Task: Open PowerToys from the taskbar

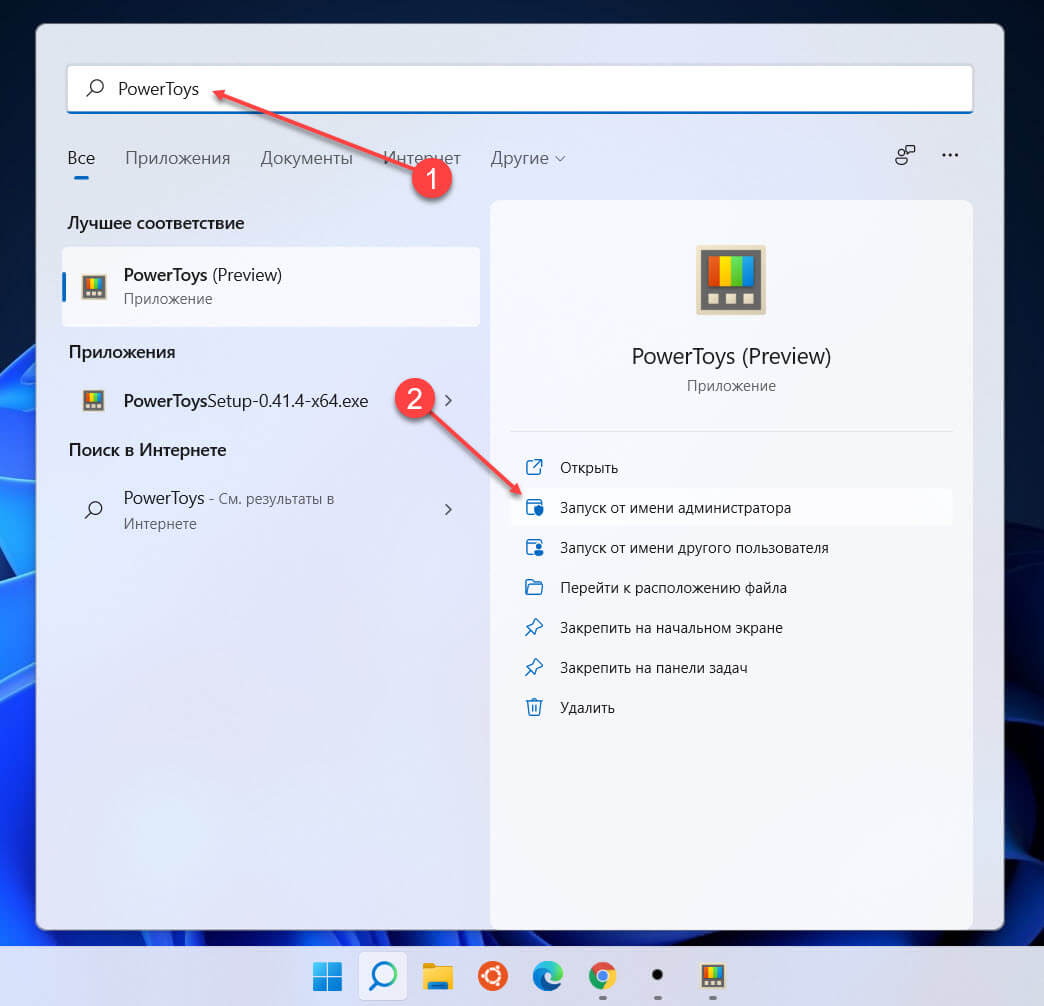Action: (x=712, y=976)
